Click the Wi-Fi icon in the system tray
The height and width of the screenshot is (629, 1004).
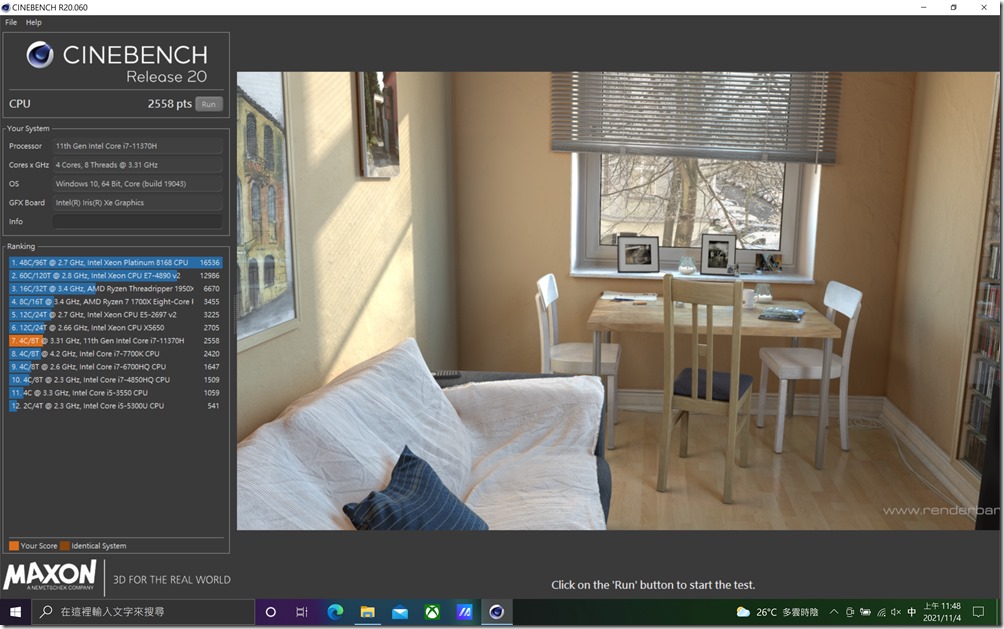(880, 611)
